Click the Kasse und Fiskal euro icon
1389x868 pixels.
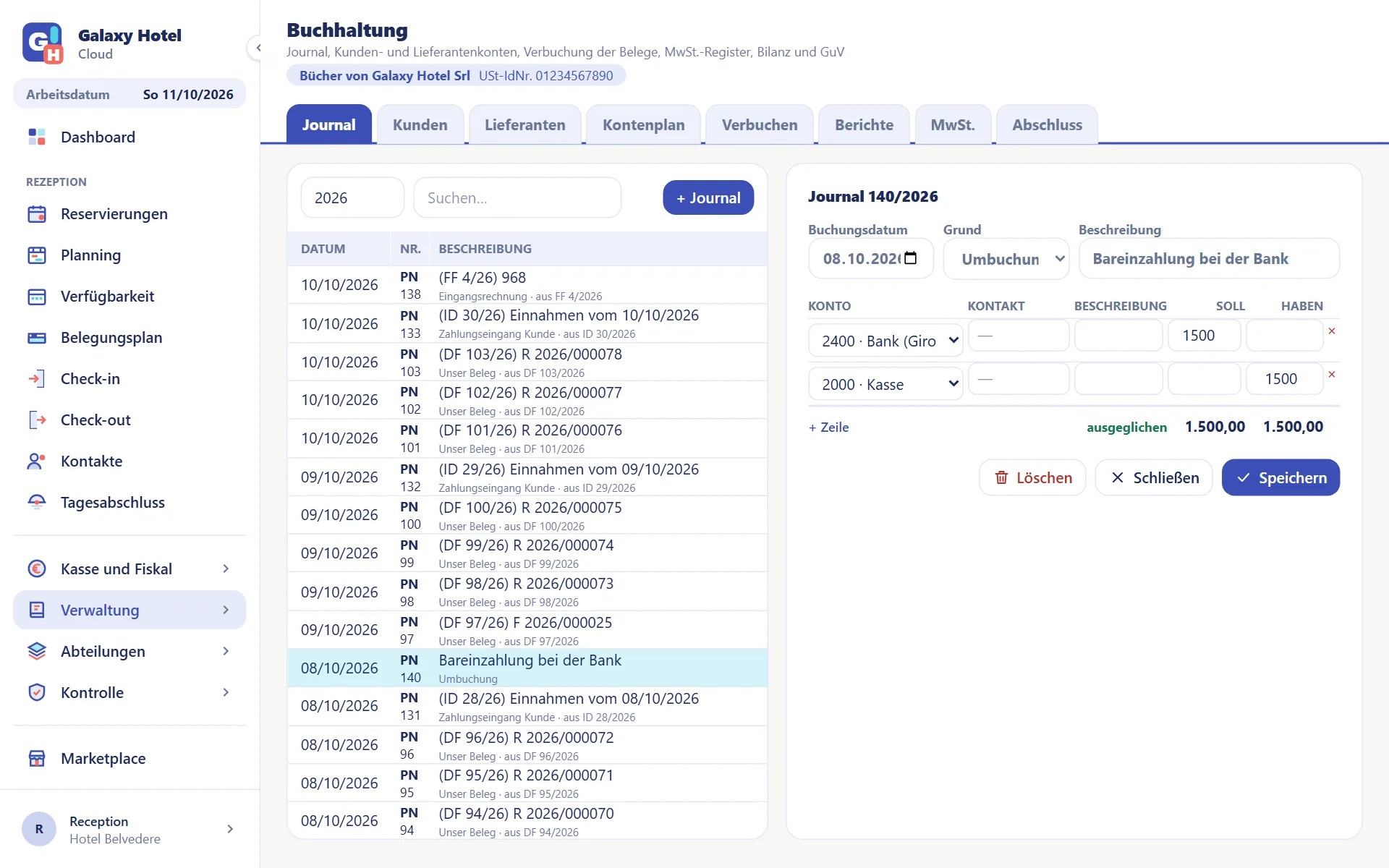coord(37,569)
